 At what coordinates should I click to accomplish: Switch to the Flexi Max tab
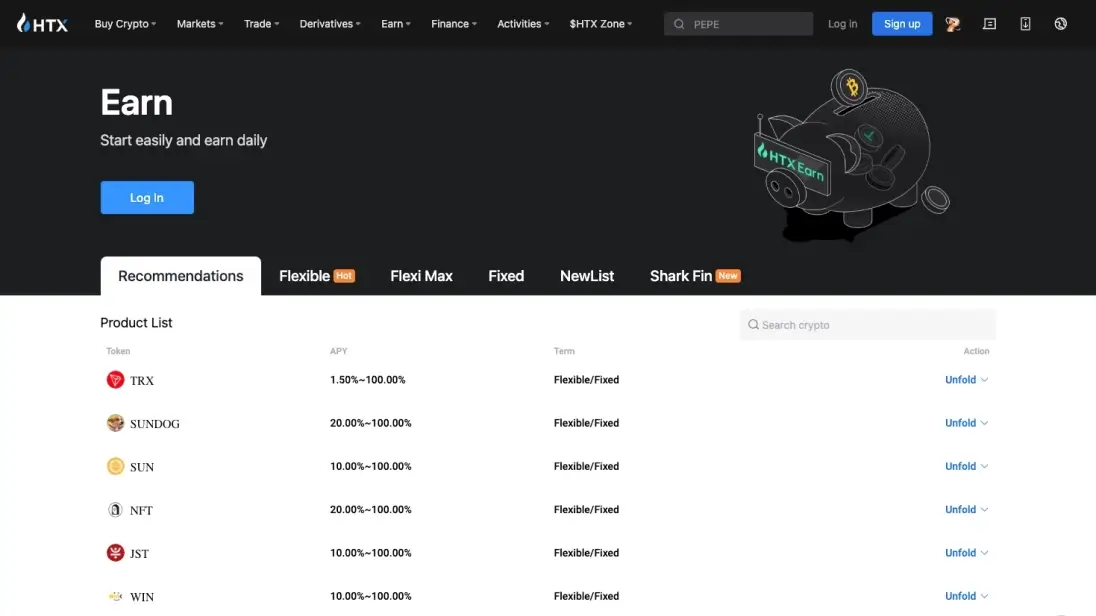(421, 275)
